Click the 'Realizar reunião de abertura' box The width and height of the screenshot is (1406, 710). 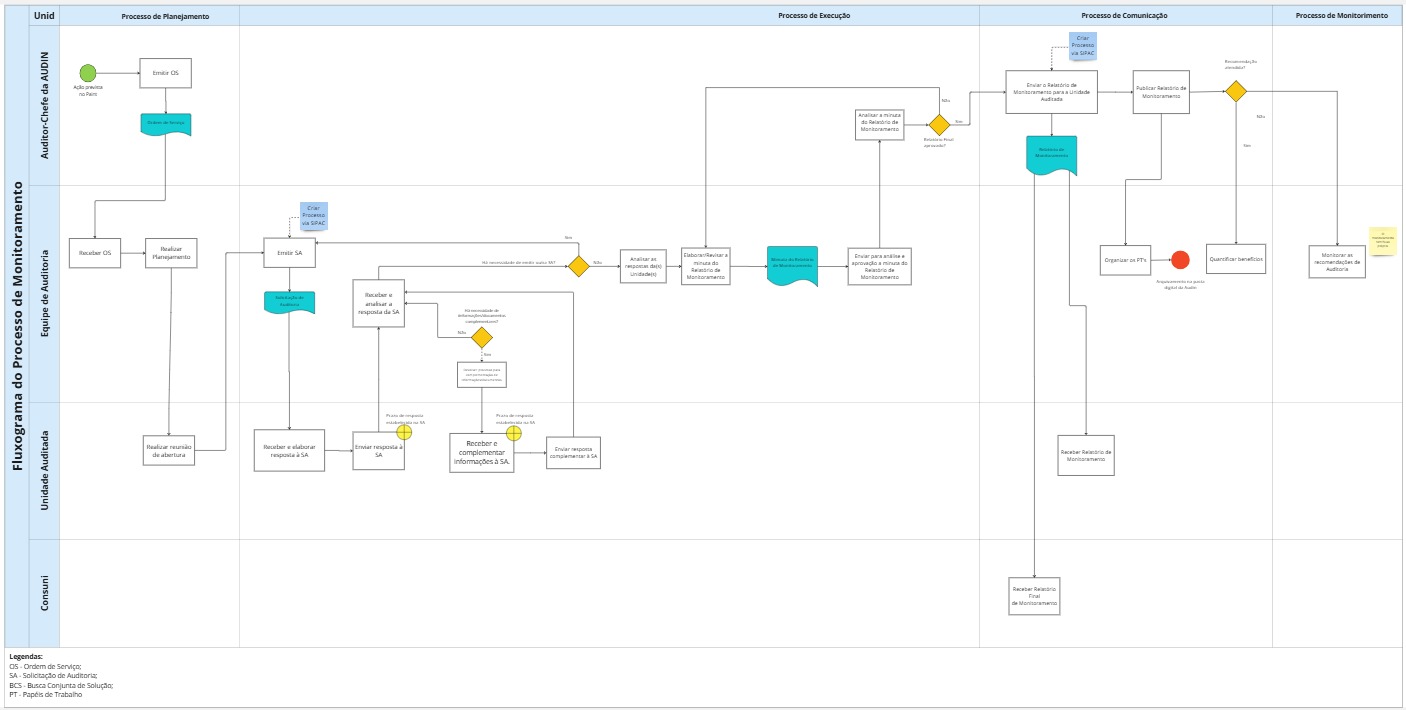coord(169,450)
